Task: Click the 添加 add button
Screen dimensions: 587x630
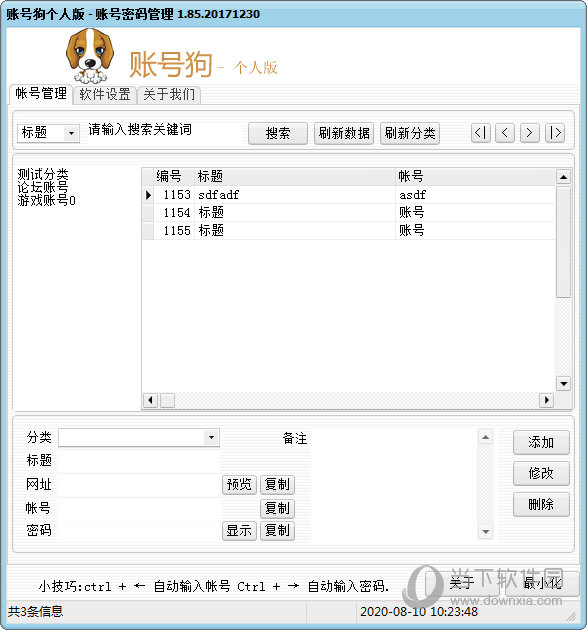Action: (541, 442)
